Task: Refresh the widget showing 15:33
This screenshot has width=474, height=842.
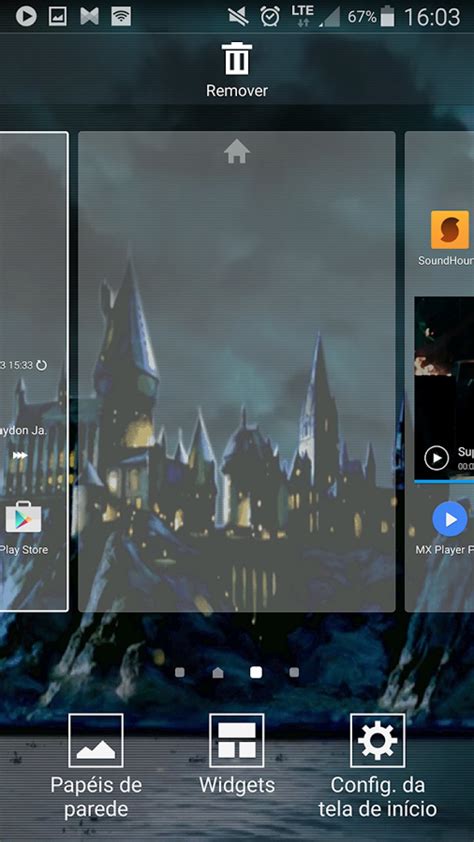Action: click(41, 365)
